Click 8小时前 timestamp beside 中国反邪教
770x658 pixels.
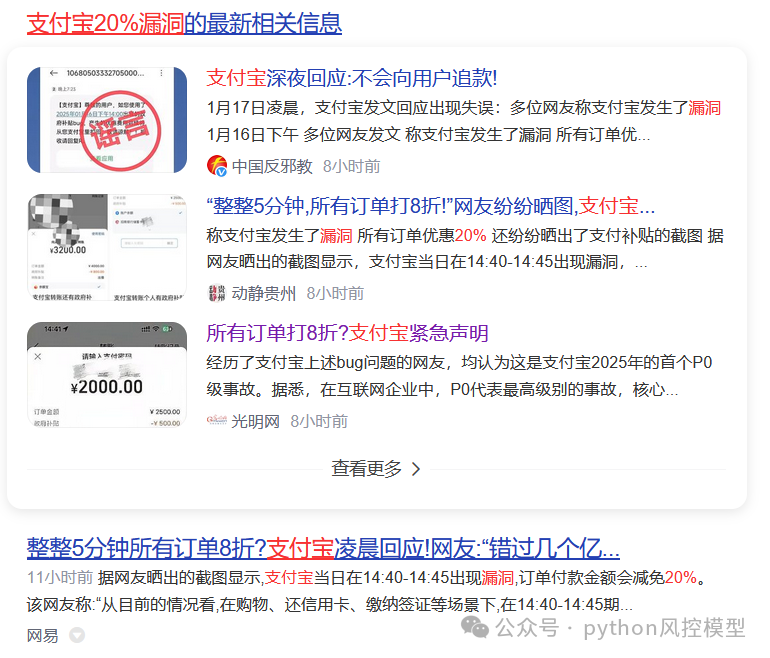point(352,166)
